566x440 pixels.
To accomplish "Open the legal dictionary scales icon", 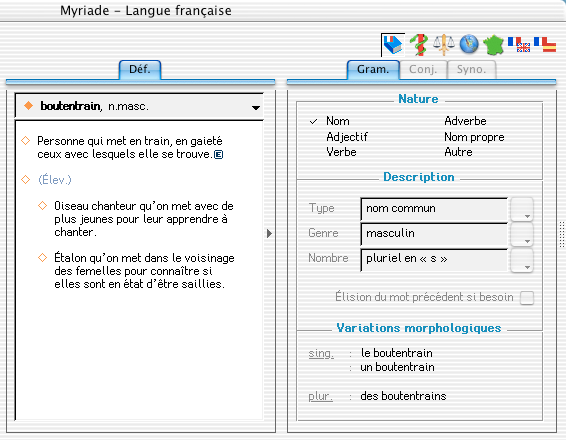I will pos(444,45).
